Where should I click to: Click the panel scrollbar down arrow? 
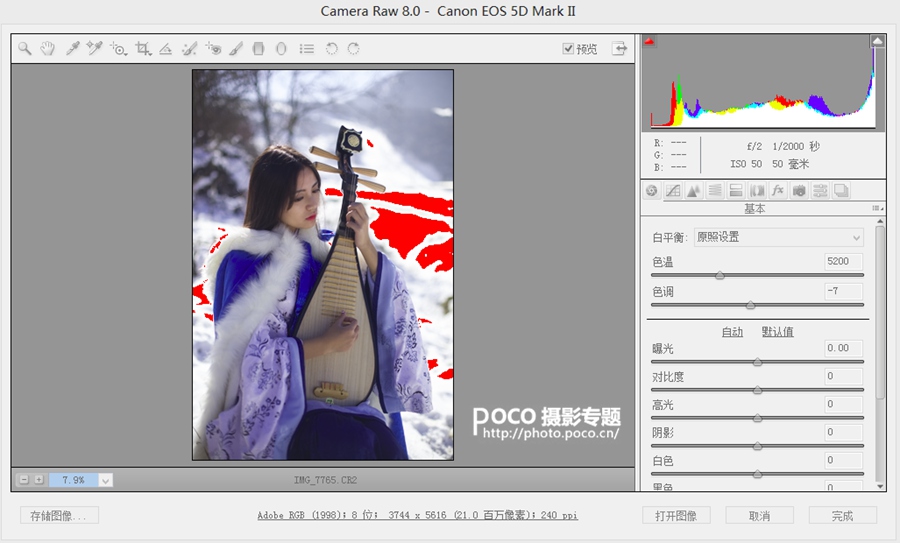(x=880, y=486)
